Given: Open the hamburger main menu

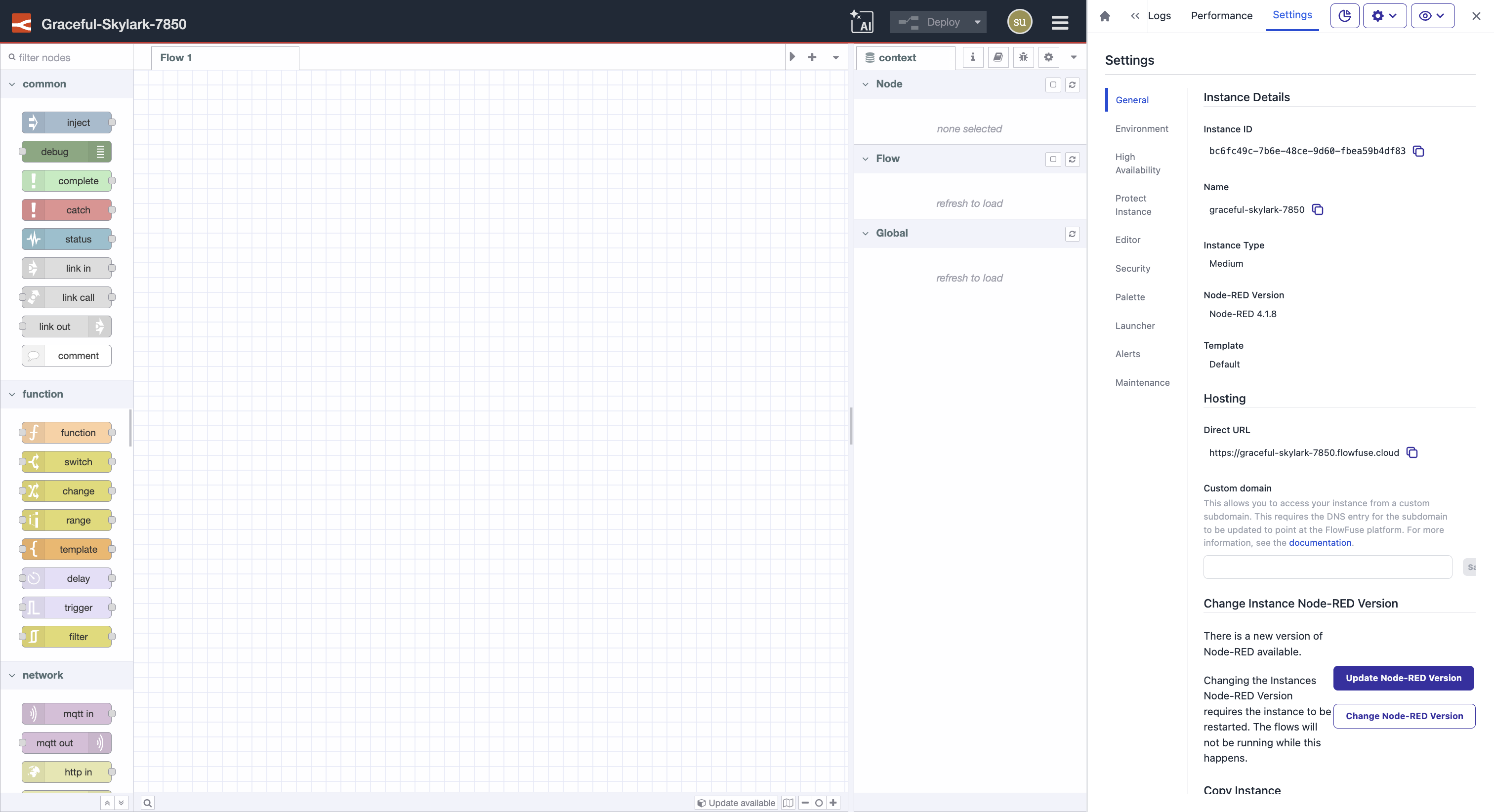Looking at the screenshot, I should pyautogui.click(x=1060, y=23).
